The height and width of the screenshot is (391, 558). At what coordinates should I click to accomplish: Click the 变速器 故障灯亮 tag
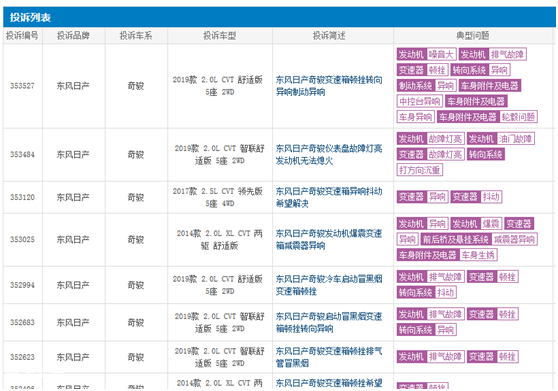(430, 154)
